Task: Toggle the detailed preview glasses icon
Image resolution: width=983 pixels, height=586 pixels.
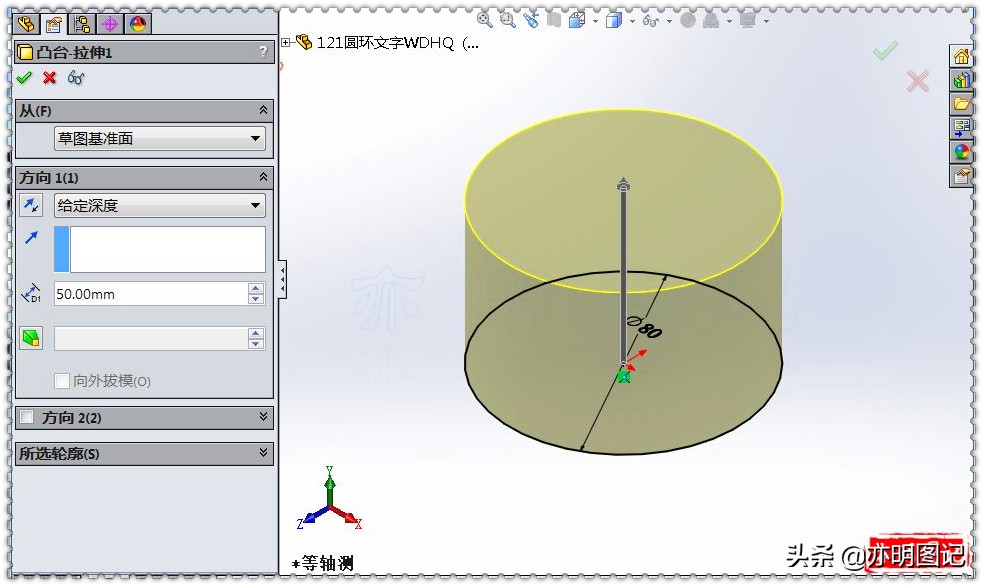Action: tap(74, 78)
